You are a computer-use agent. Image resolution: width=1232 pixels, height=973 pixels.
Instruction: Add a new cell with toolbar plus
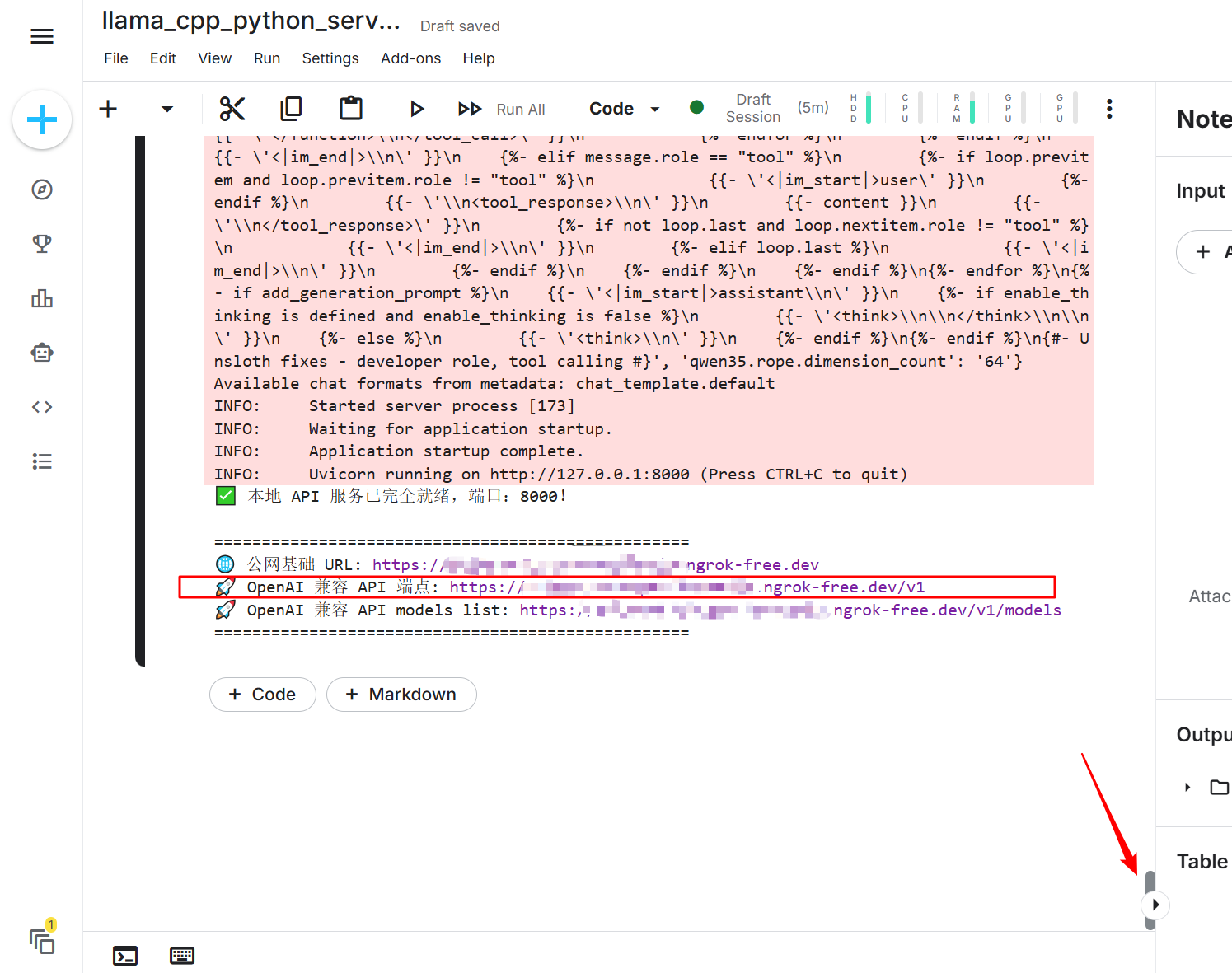108,109
